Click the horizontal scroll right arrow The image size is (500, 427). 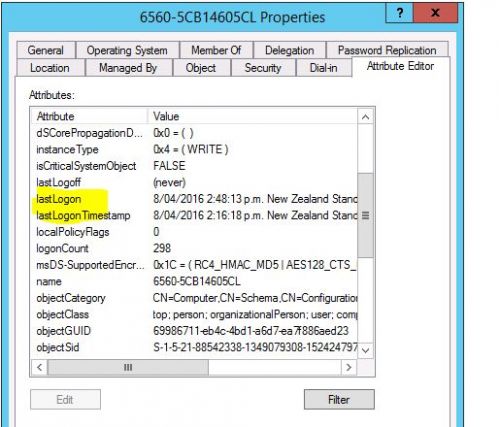click(x=349, y=367)
